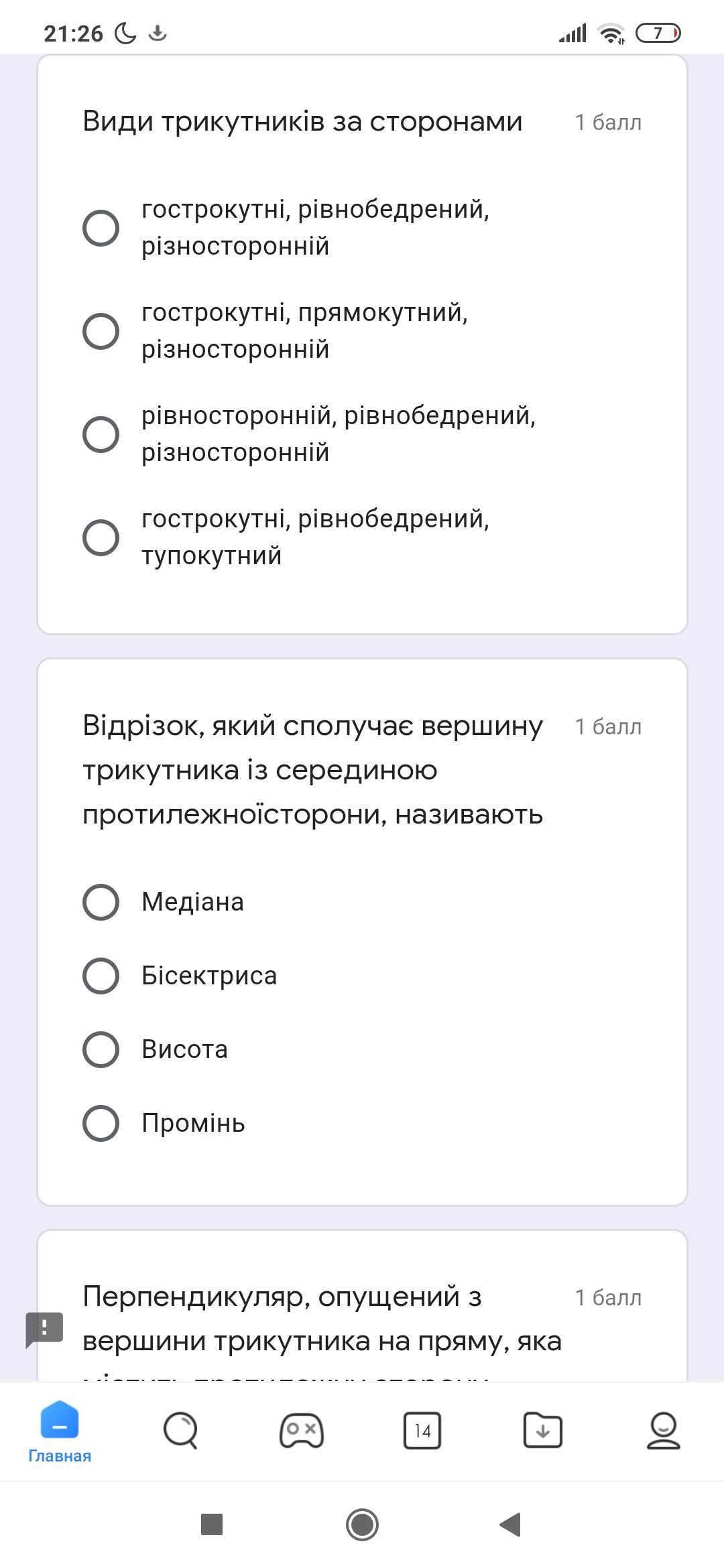Tap the search magnifier icon
The height and width of the screenshot is (1568, 724).
point(180,1430)
